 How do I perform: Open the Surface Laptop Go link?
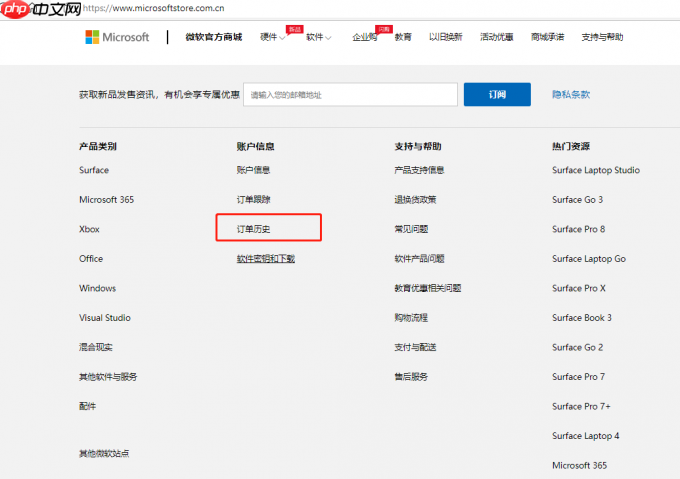589,259
